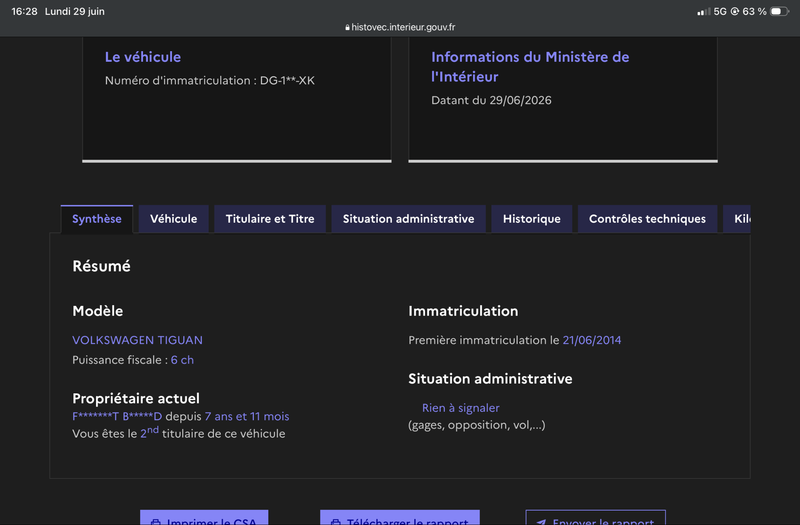Open the Véhicule tab
Screen dimensions: 800x525
coord(173,219)
